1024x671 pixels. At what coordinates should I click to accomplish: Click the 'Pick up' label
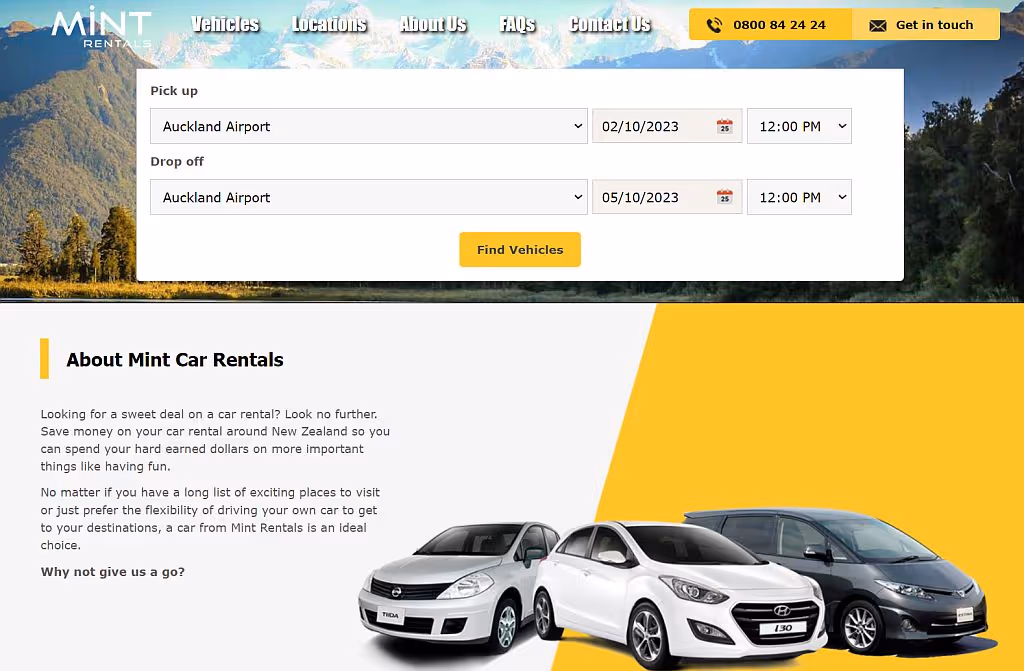click(x=174, y=91)
